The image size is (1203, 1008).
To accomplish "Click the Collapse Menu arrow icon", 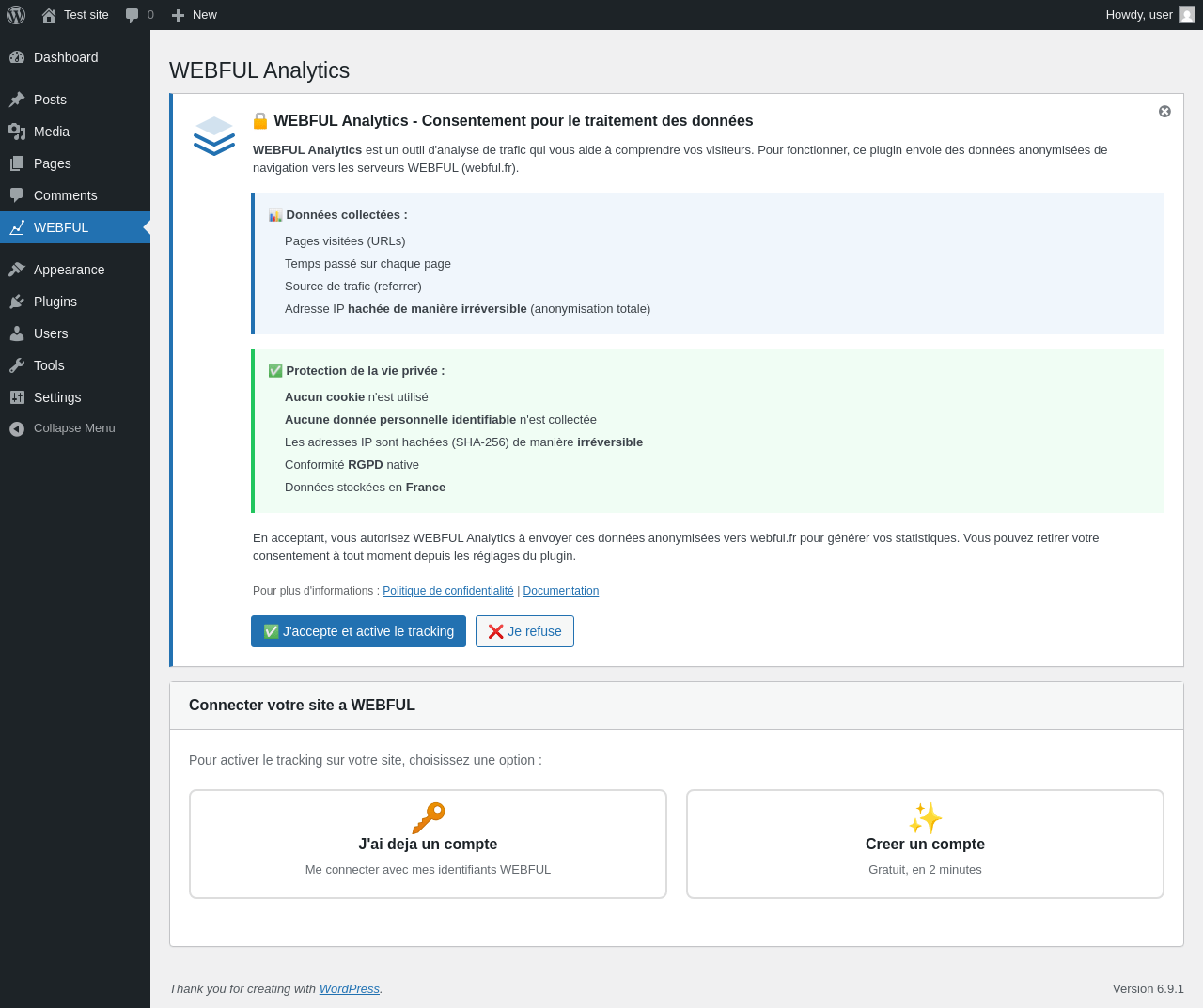I will coord(17,429).
